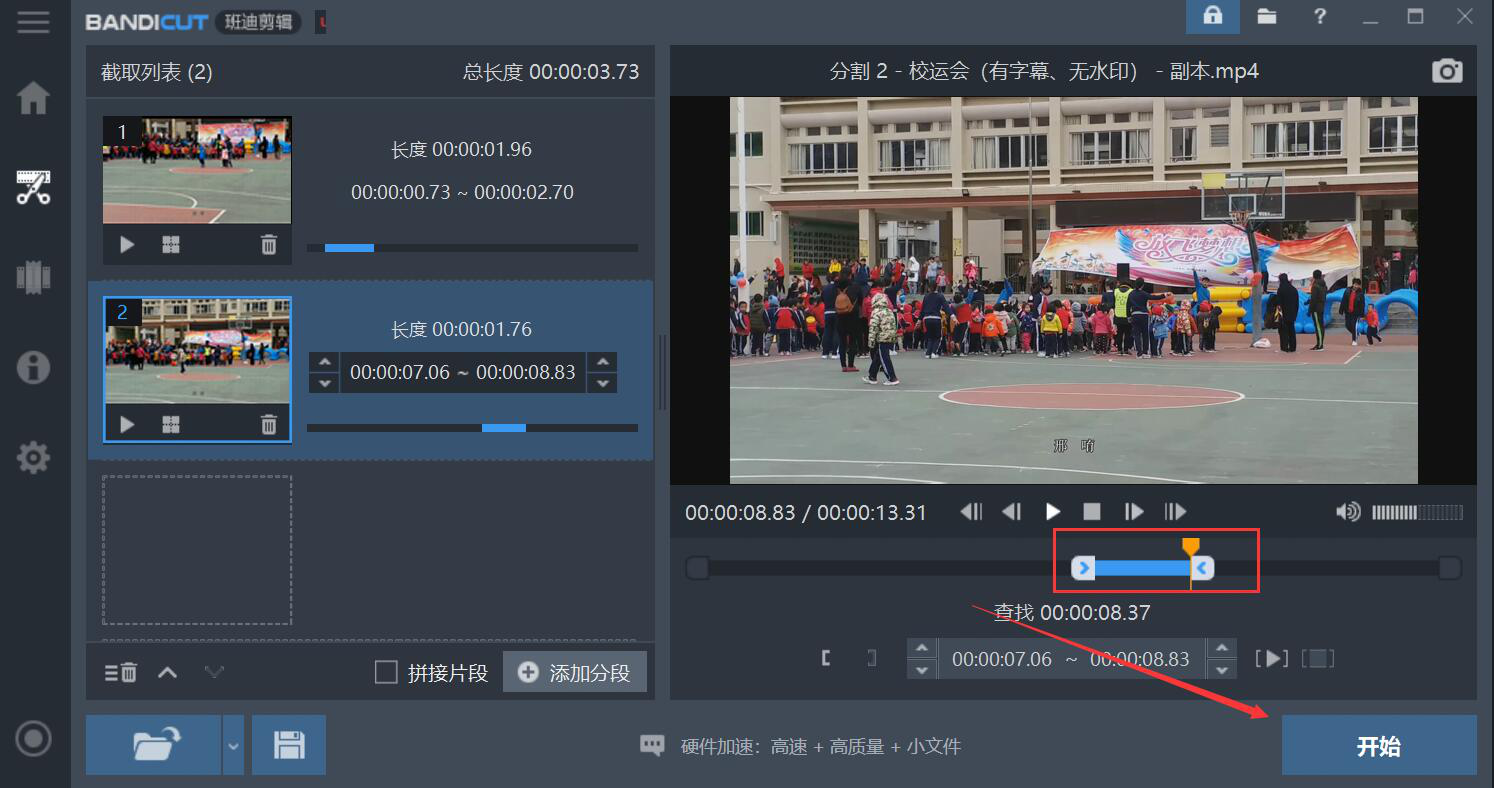The height and width of the screenshot is (788, 1494).
Task: Mute audio using the speaker icon
Action: pos(1348,512)
